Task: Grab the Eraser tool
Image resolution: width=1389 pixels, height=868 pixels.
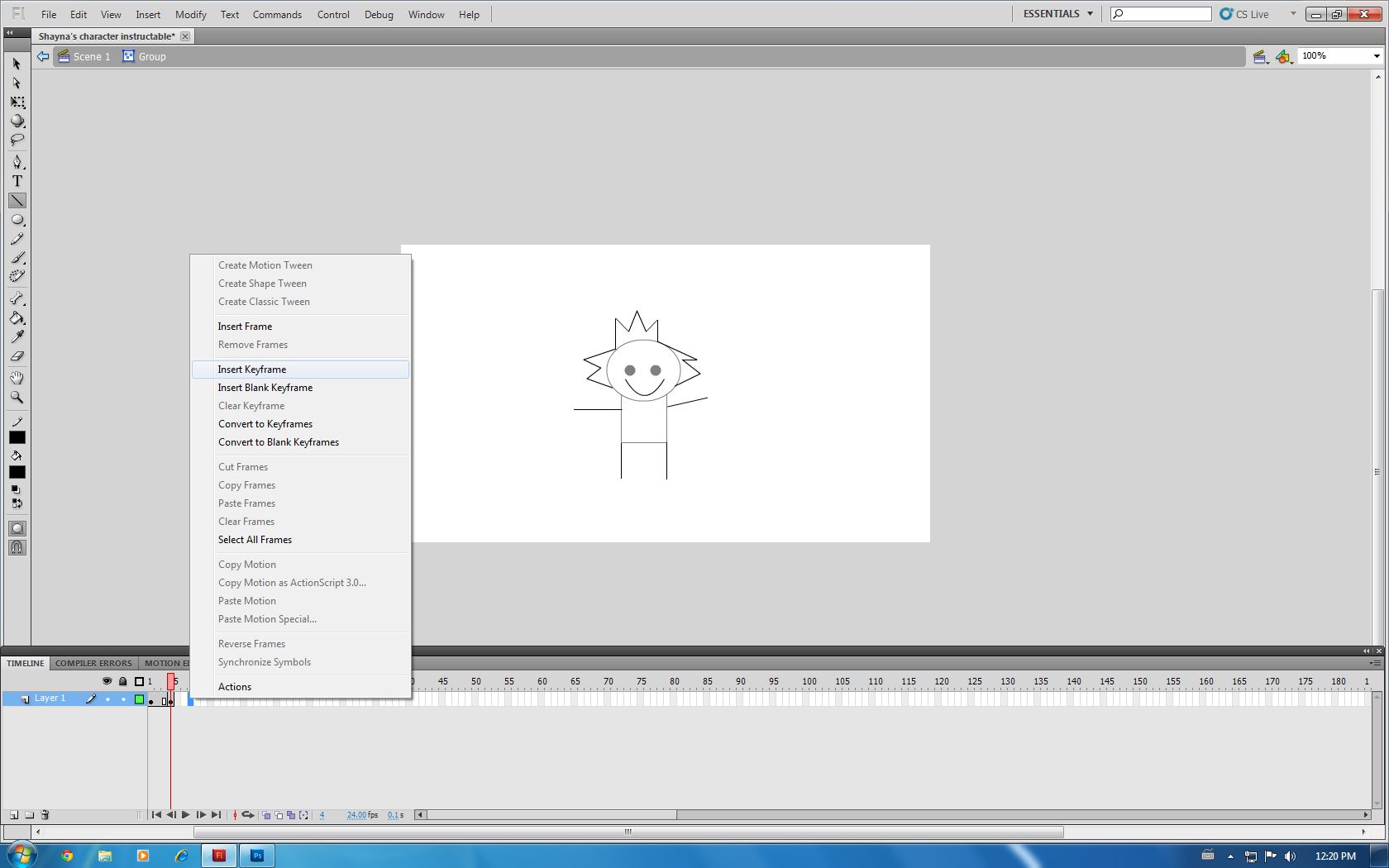Action: pos(17,357)
